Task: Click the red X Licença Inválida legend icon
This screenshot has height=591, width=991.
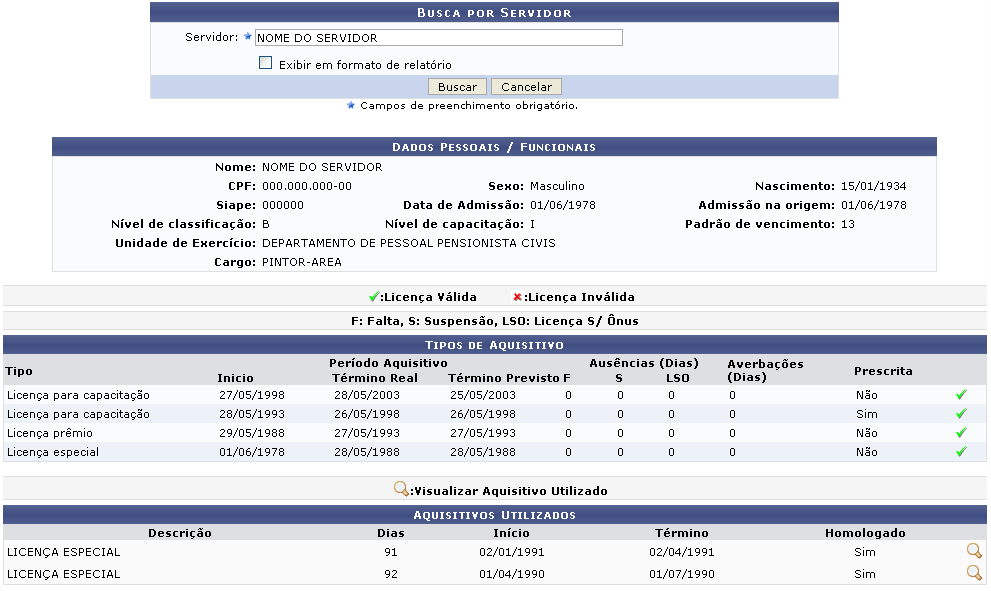Action: point(518,297)
